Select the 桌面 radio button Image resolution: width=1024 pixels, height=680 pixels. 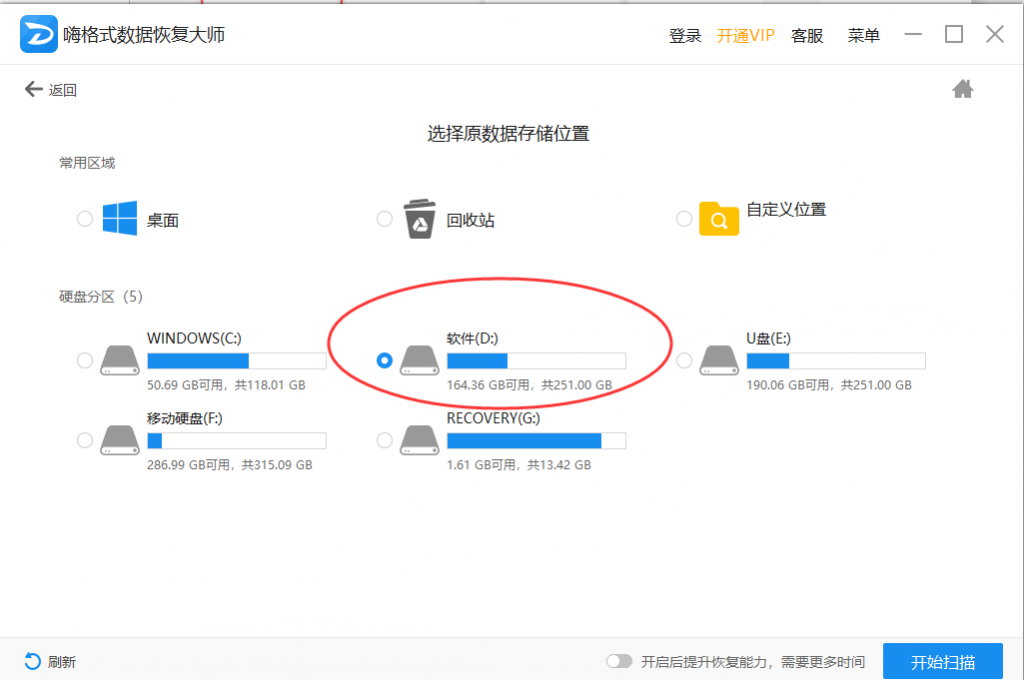pos(85,219)
